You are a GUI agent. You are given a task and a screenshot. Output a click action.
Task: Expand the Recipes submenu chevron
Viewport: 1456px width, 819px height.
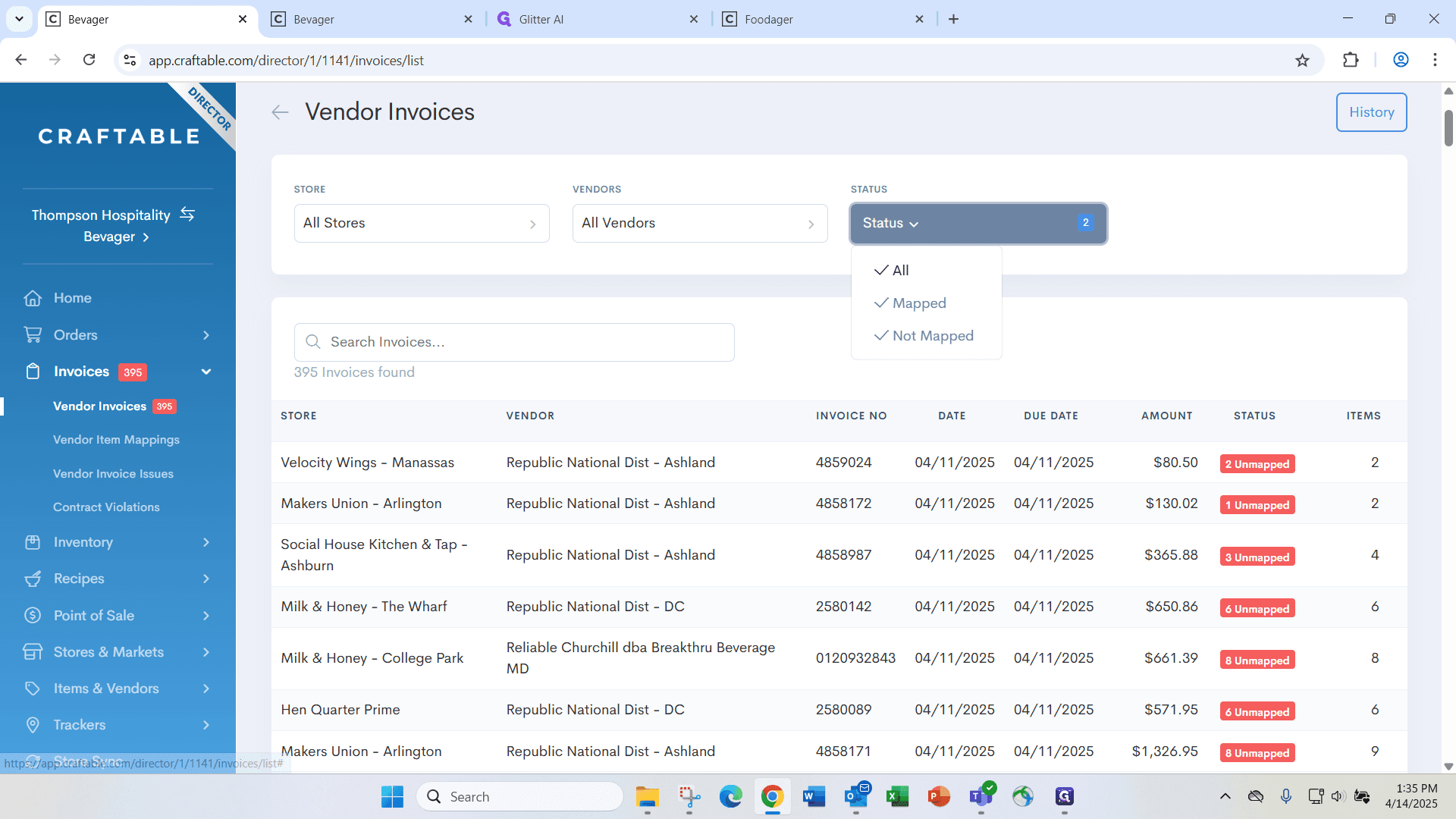point(206,579)
